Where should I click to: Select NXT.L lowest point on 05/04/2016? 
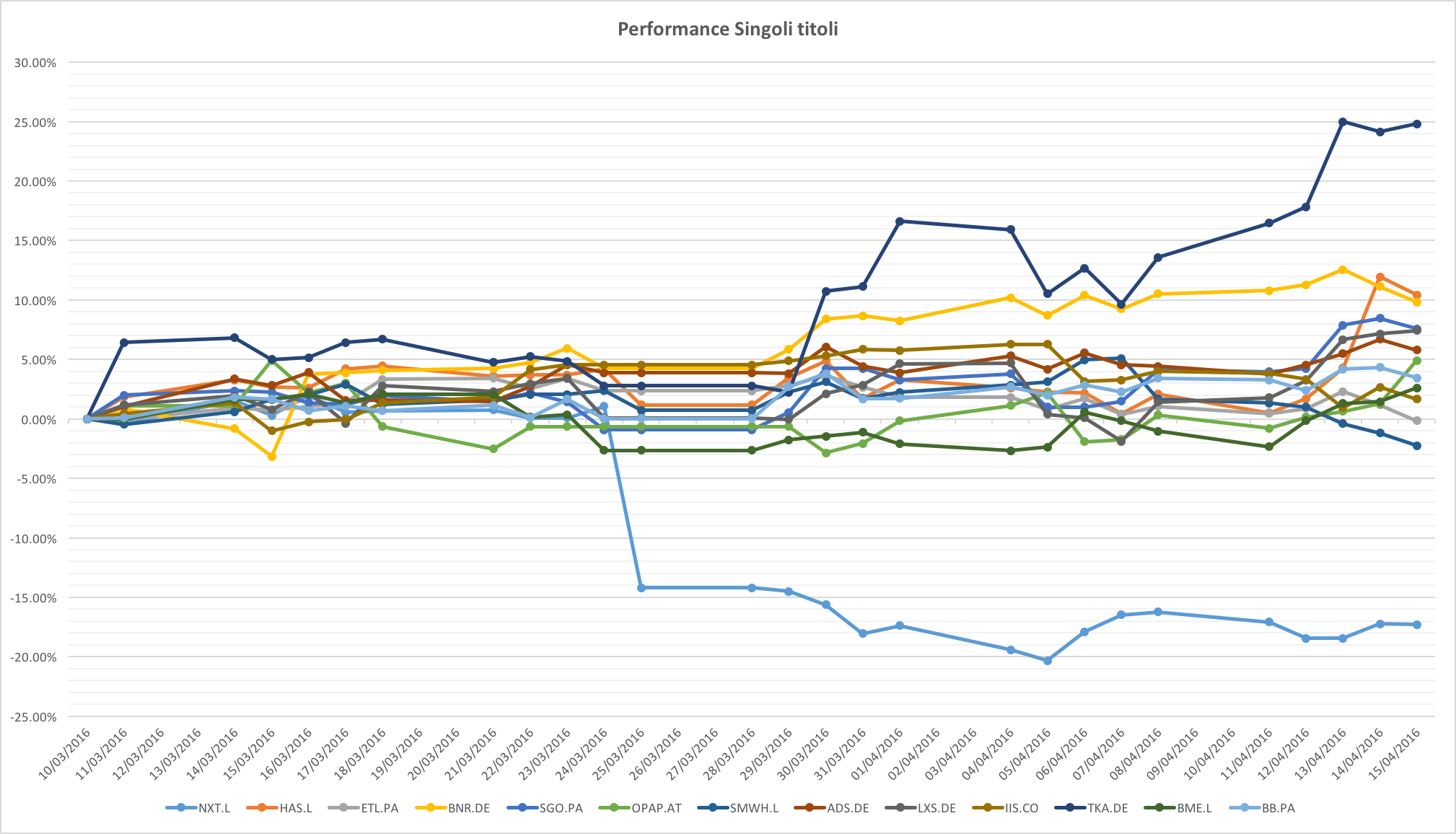click(1048, 660)
